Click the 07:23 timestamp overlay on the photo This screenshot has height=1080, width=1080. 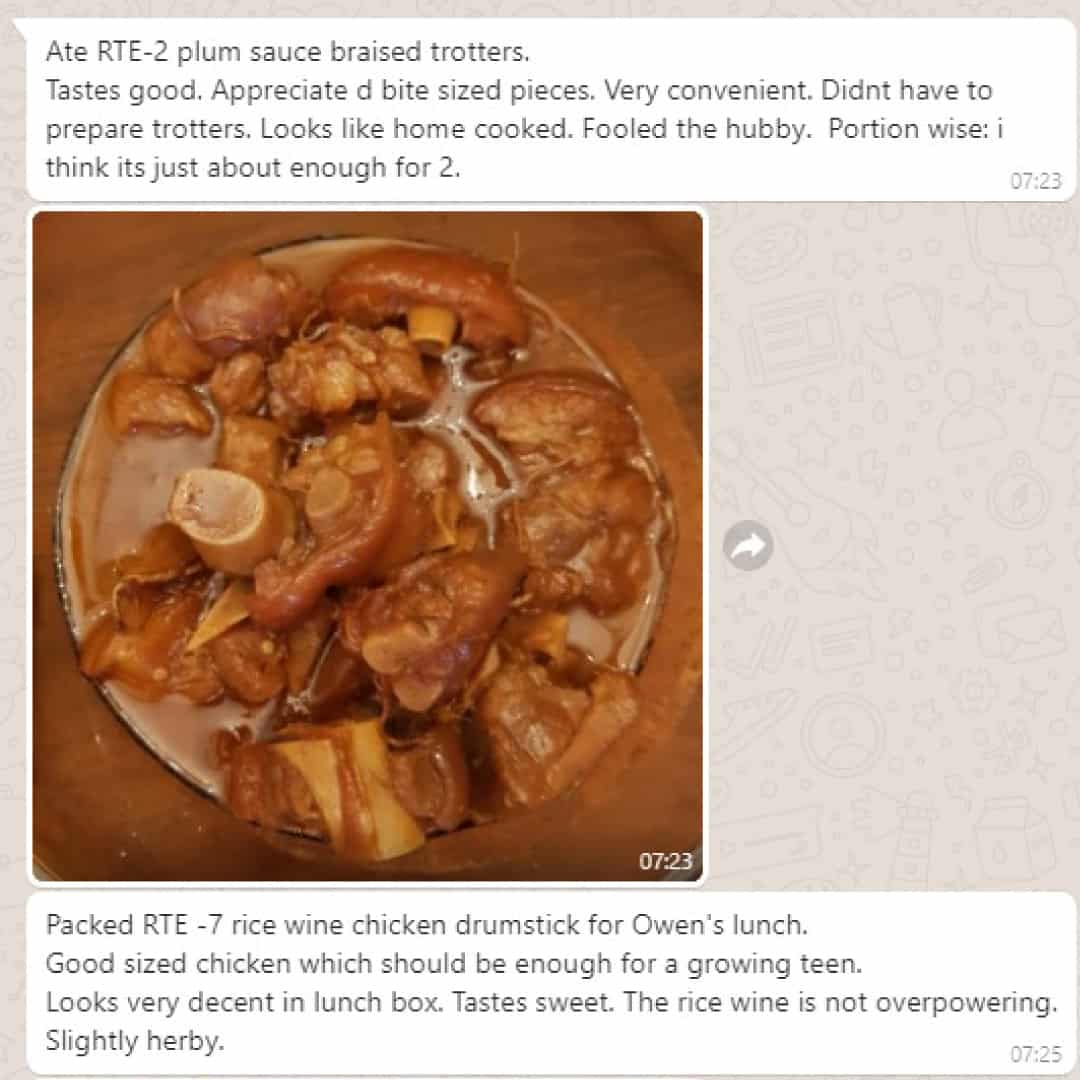665,861
